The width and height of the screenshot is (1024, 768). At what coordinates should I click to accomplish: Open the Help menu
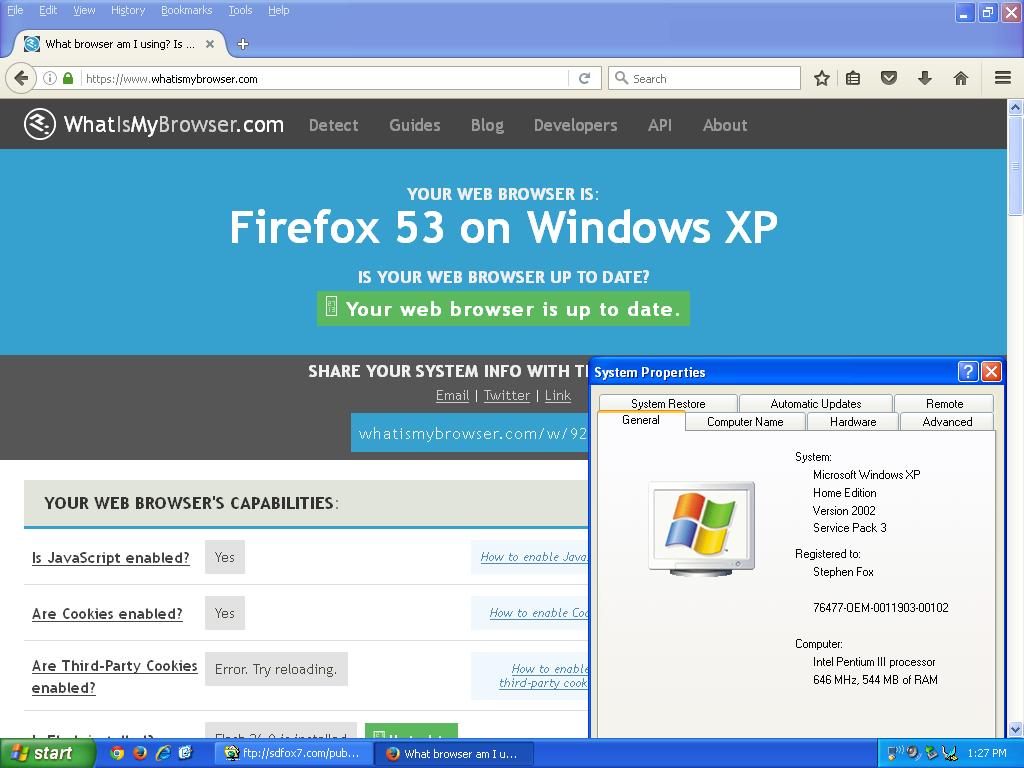pos(279,10)
